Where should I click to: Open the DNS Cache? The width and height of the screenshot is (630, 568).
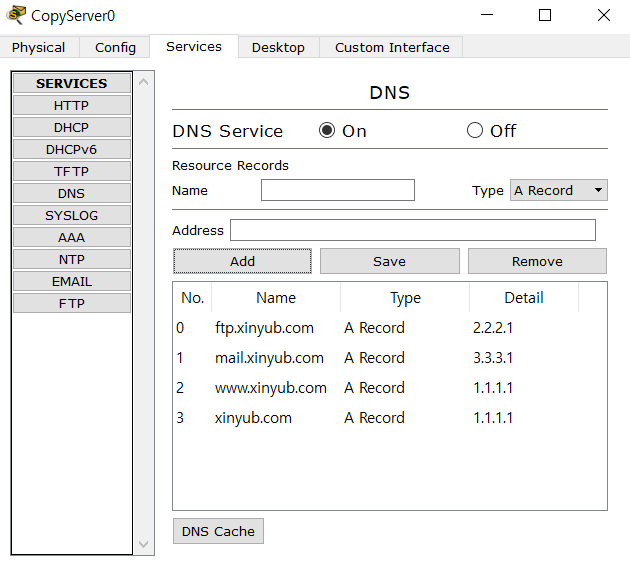pyautogui.click(x=218, y=531)
